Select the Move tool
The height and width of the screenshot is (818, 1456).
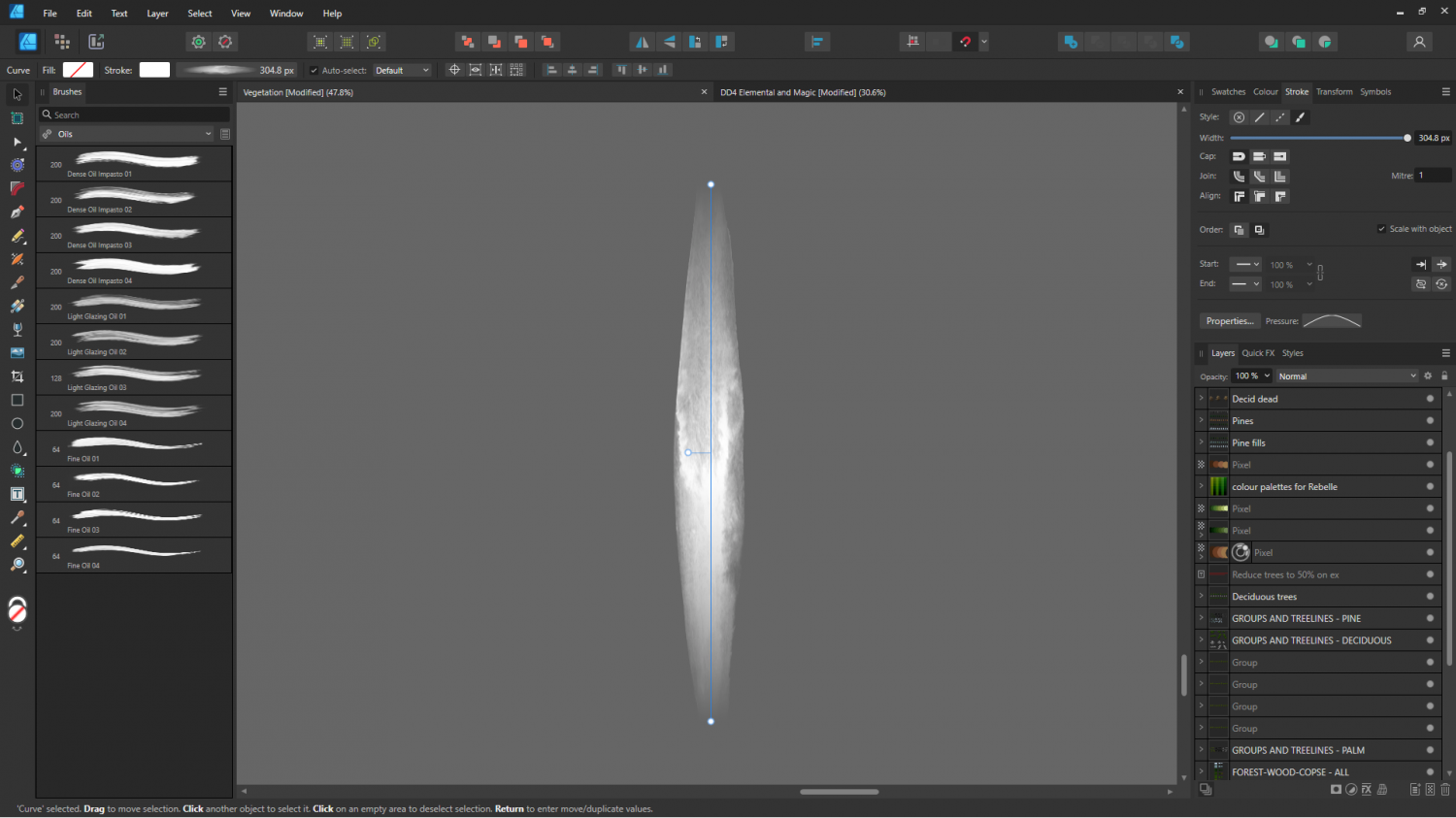click(17, 94)
